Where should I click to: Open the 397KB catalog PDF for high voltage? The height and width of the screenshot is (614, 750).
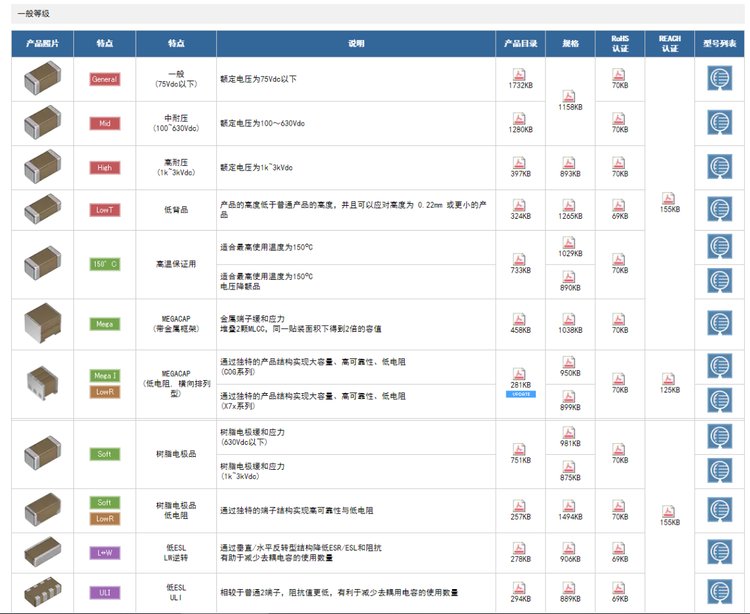pyautogui.click(x=520, y=162)
